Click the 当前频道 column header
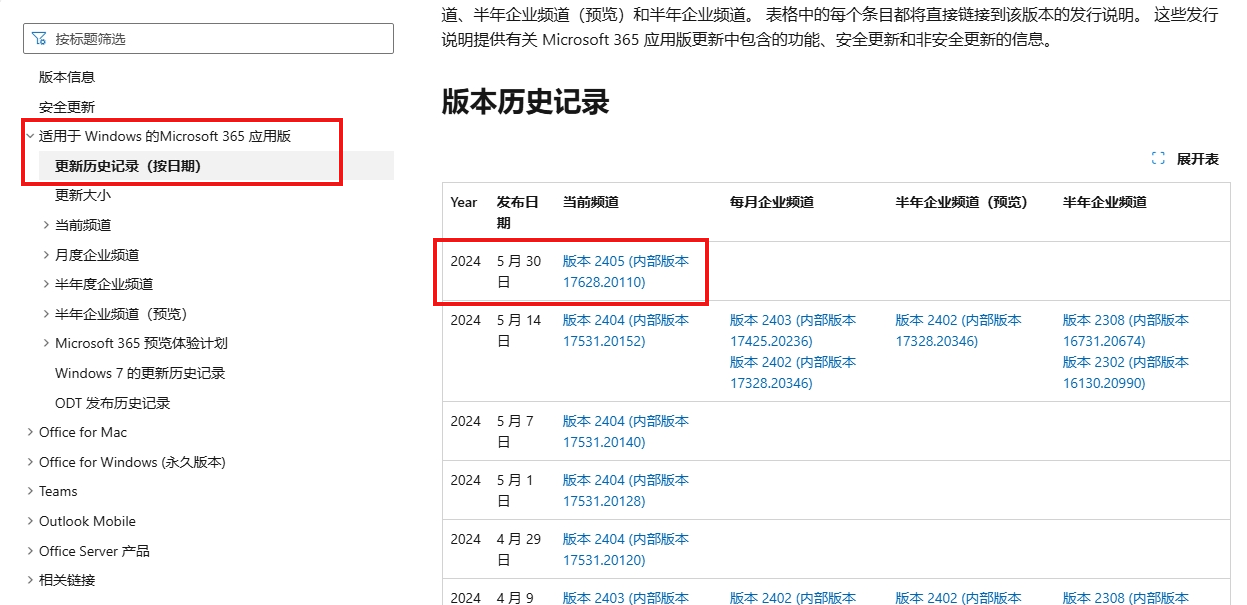This screenshot has width=1247, height=605. coord(591,202)
